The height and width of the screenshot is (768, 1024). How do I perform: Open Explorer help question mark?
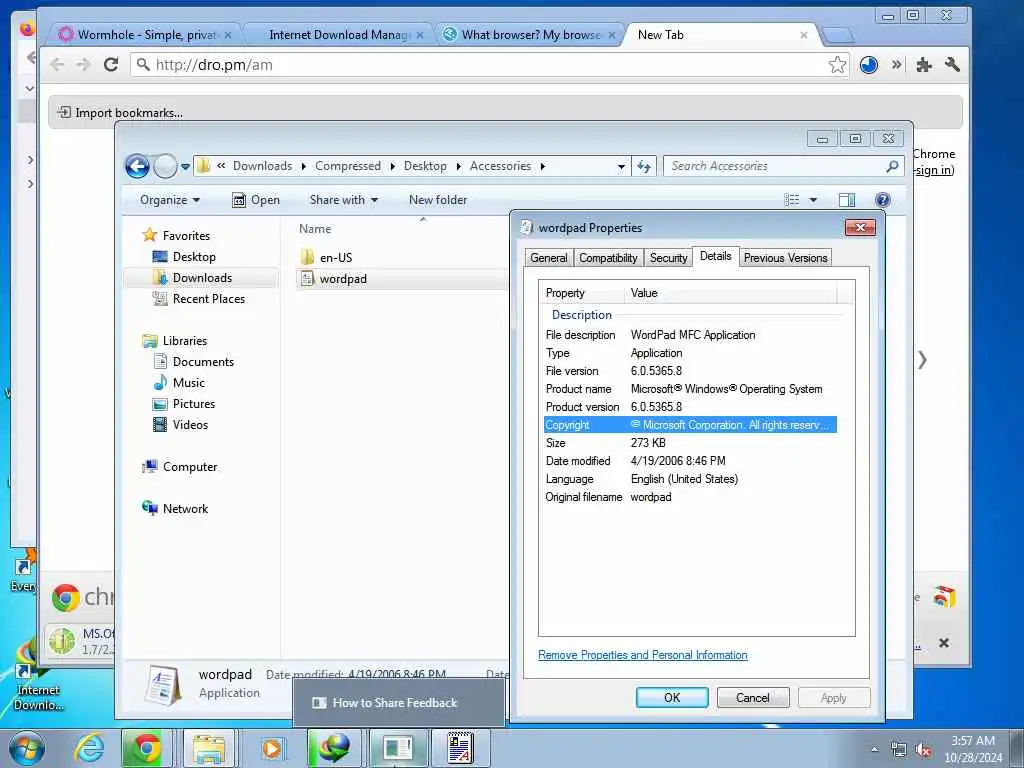point(882,200)
